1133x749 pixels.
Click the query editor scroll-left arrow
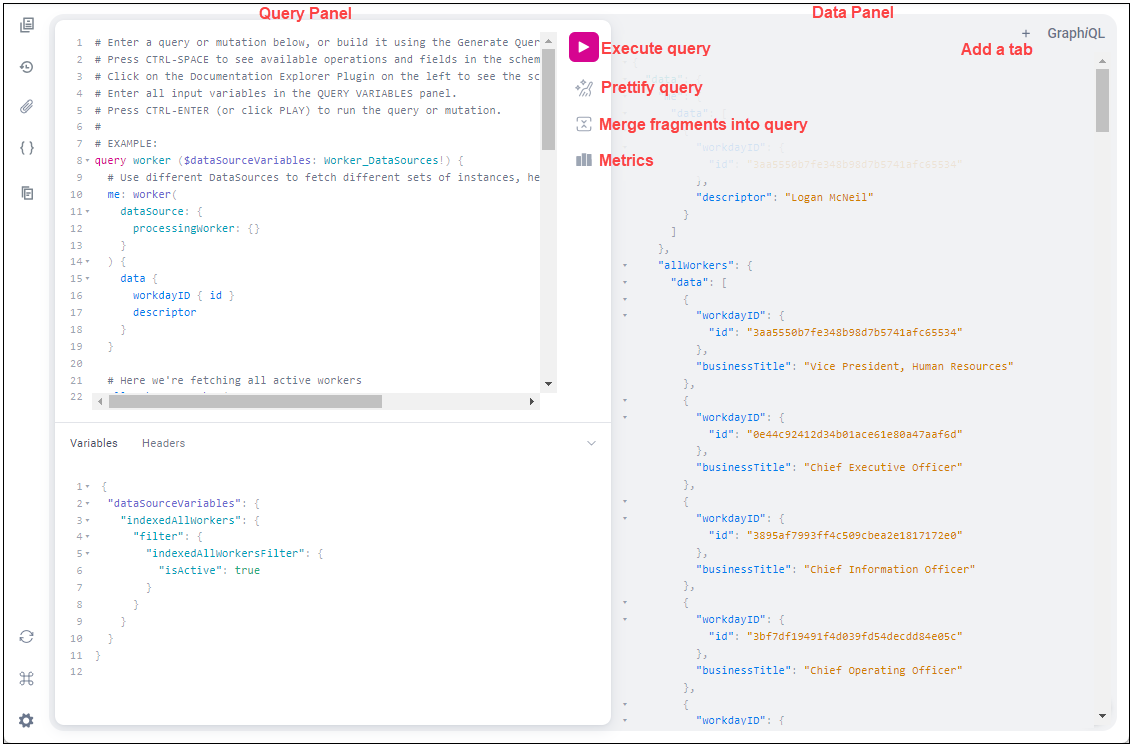pos(100,402)
